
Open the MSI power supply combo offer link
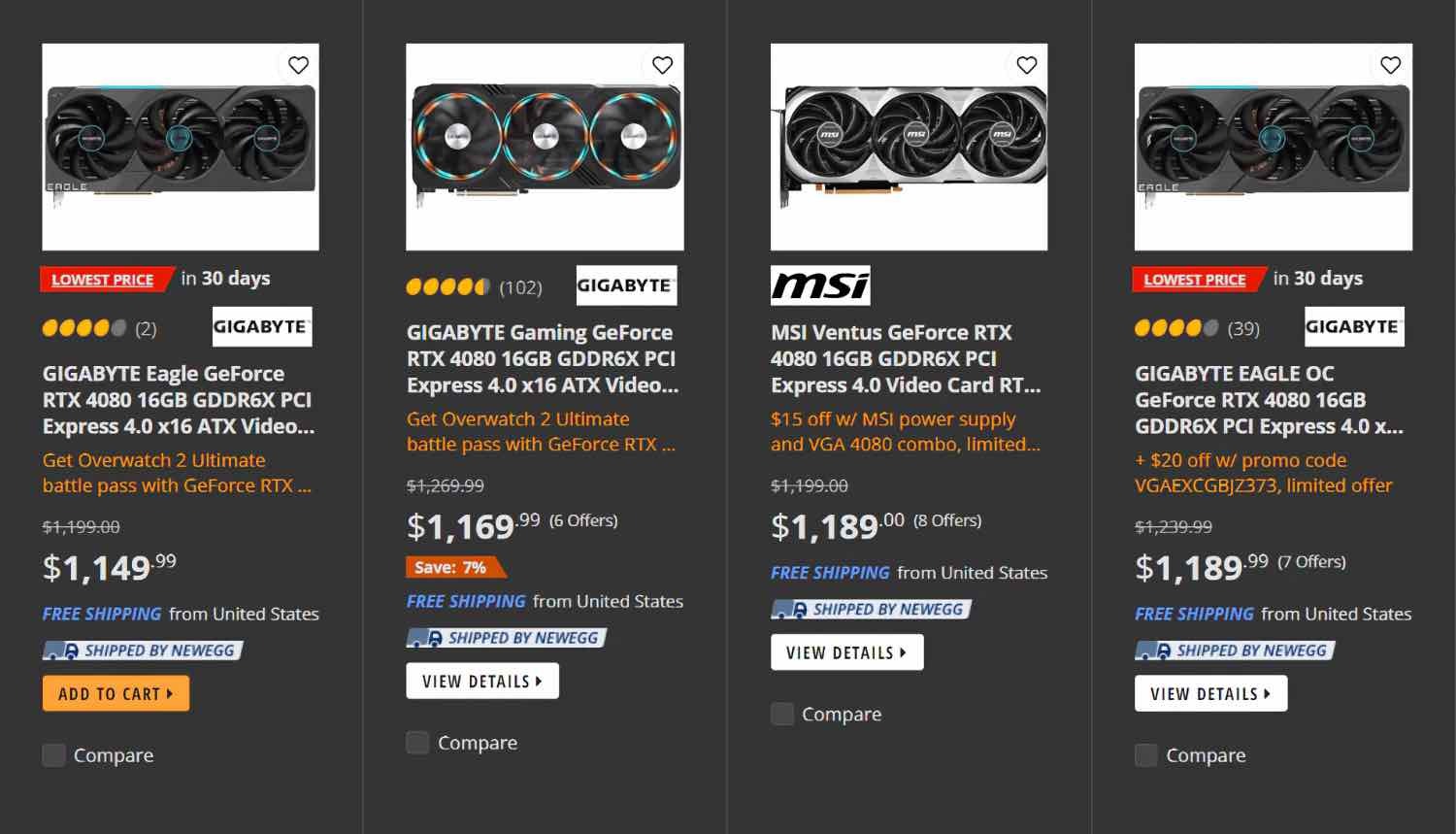[x=905, y=432]
